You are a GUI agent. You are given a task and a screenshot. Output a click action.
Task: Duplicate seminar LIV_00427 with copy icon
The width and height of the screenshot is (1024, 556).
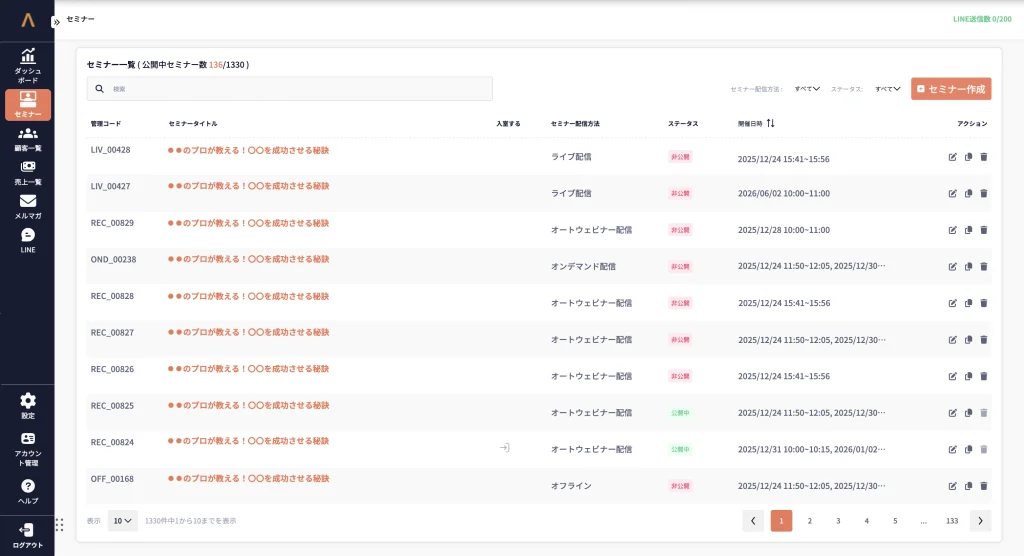[968, 194]
